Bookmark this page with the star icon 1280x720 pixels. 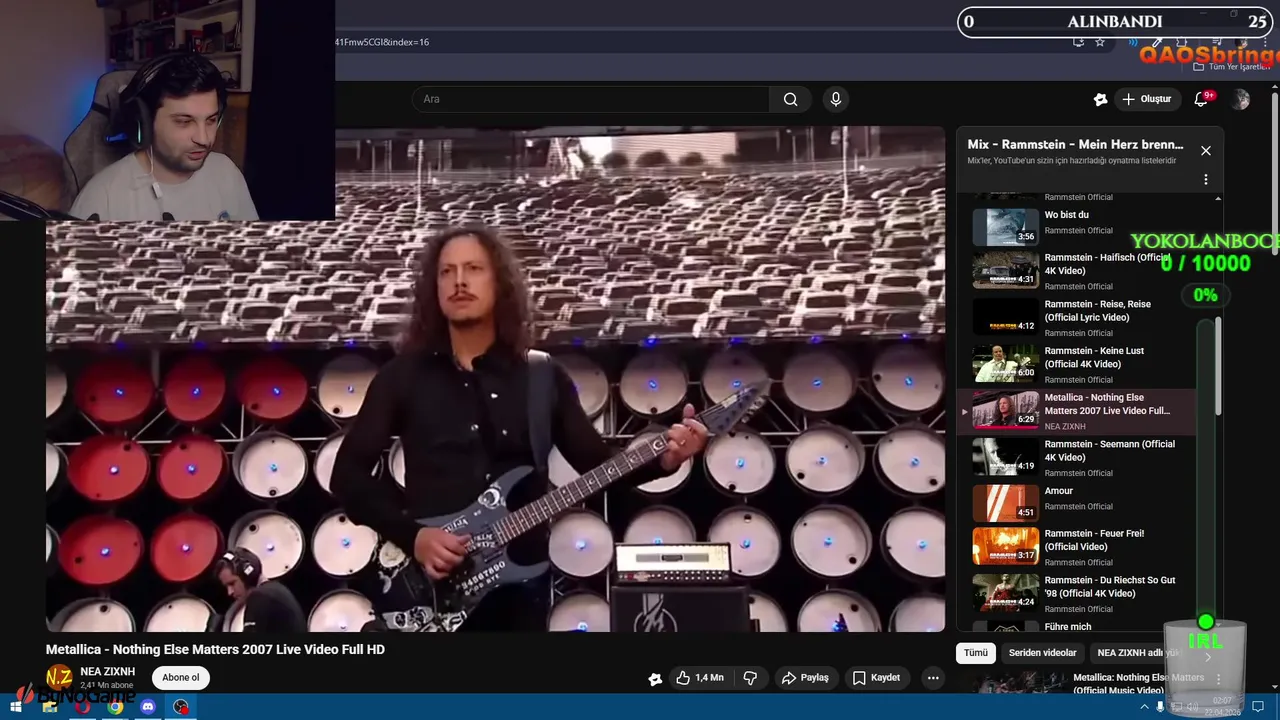(x=1100, y=42)
